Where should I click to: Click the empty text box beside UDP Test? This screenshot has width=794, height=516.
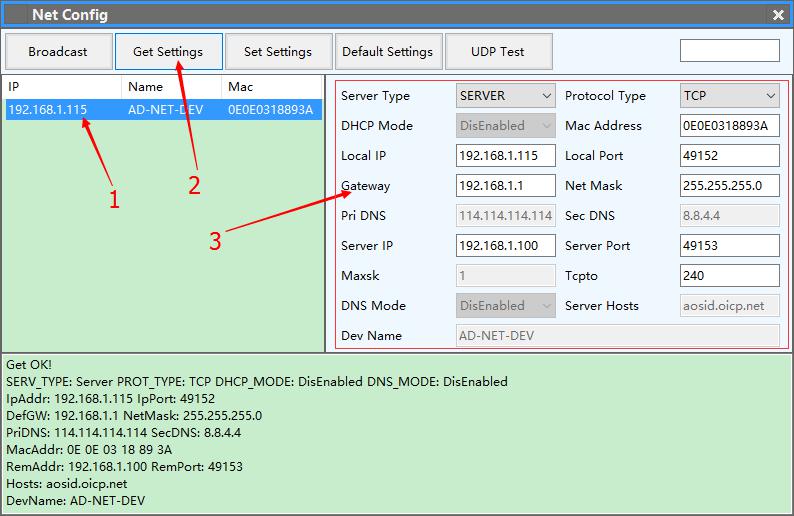pos(729,51)
